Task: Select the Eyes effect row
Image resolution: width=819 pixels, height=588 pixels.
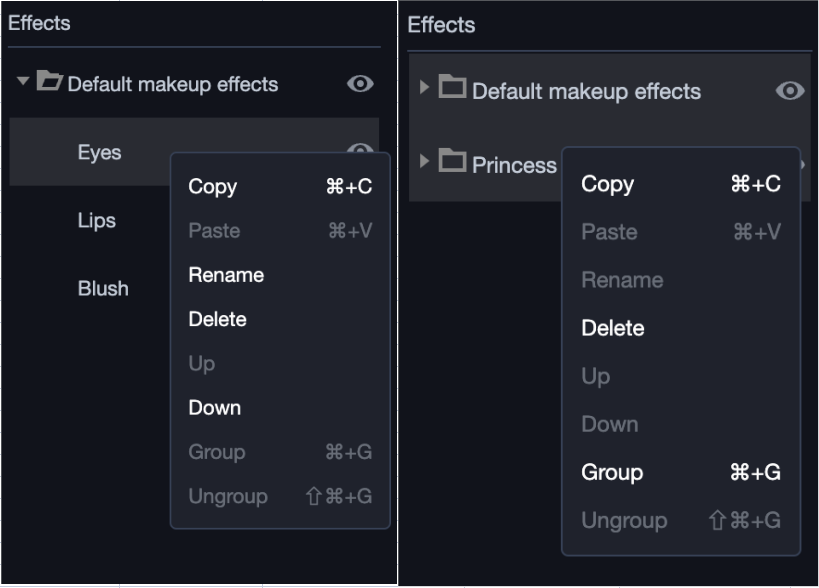Action: pos(99,153)
